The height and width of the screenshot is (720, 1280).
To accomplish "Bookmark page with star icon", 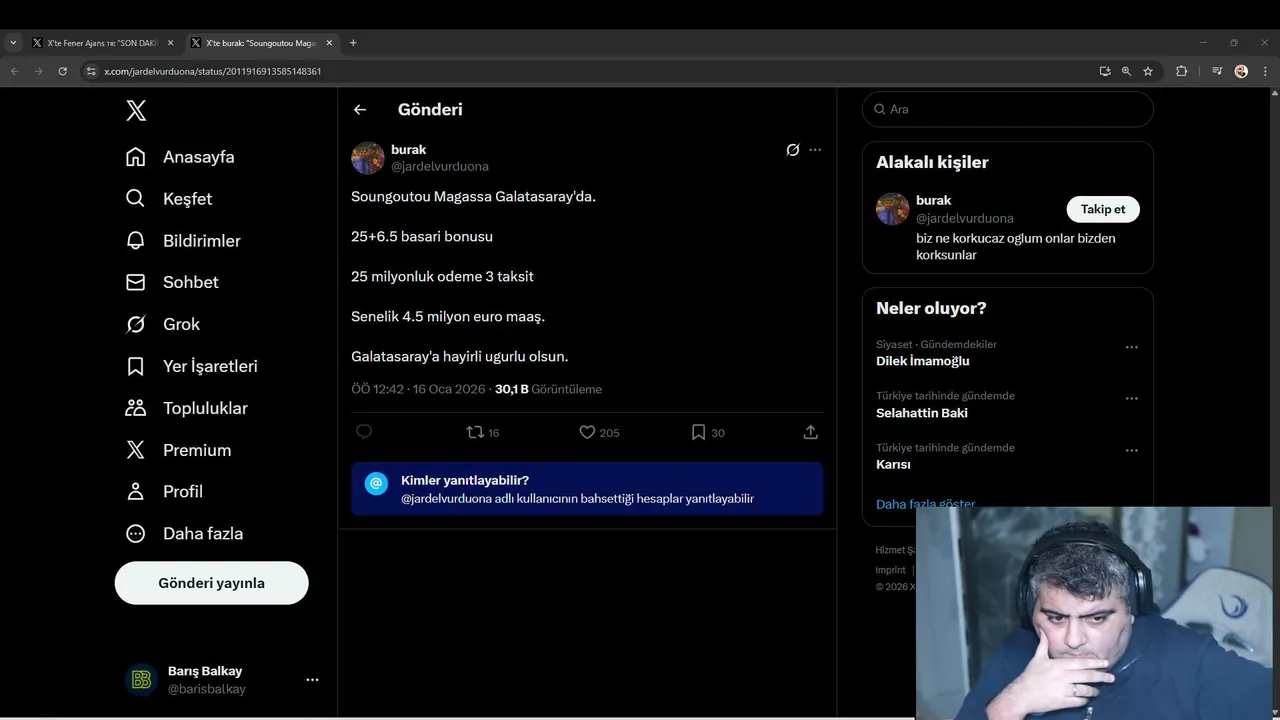I will (x=1148, y=71).
